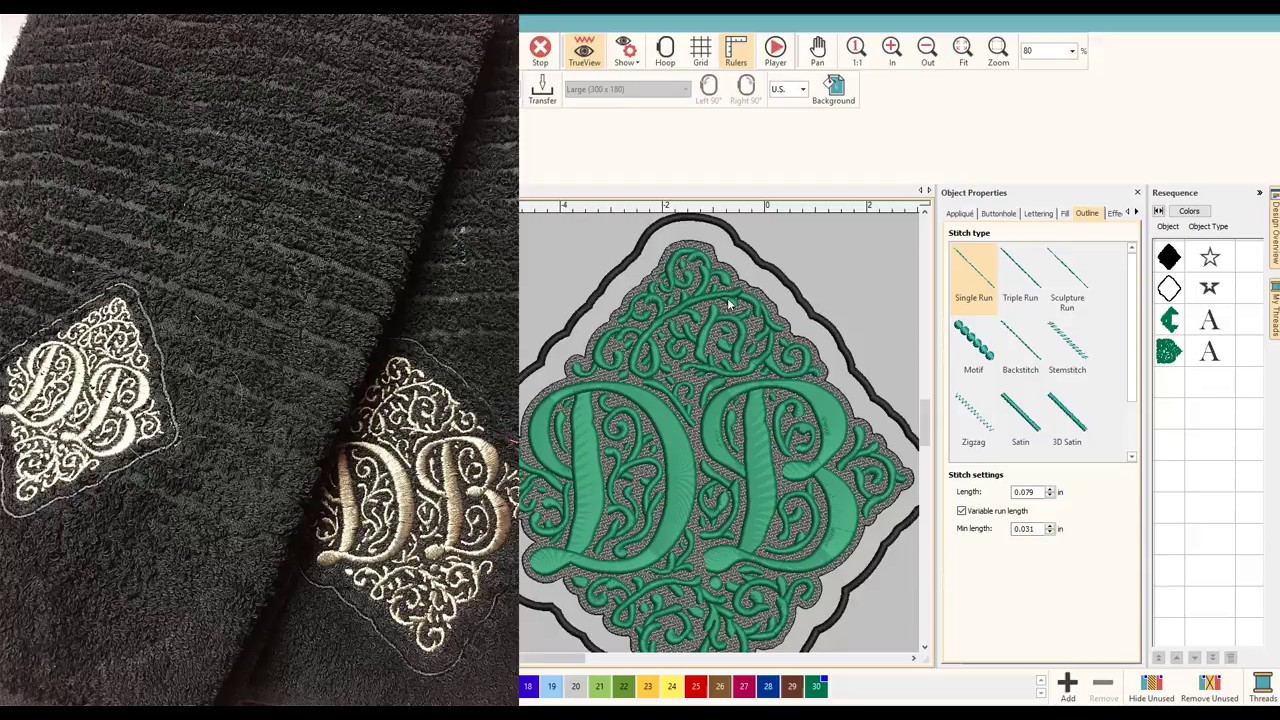The height and width of the screenshot is (720, 1280).
Task: Select Satin stitch type
Action: 1020,419
